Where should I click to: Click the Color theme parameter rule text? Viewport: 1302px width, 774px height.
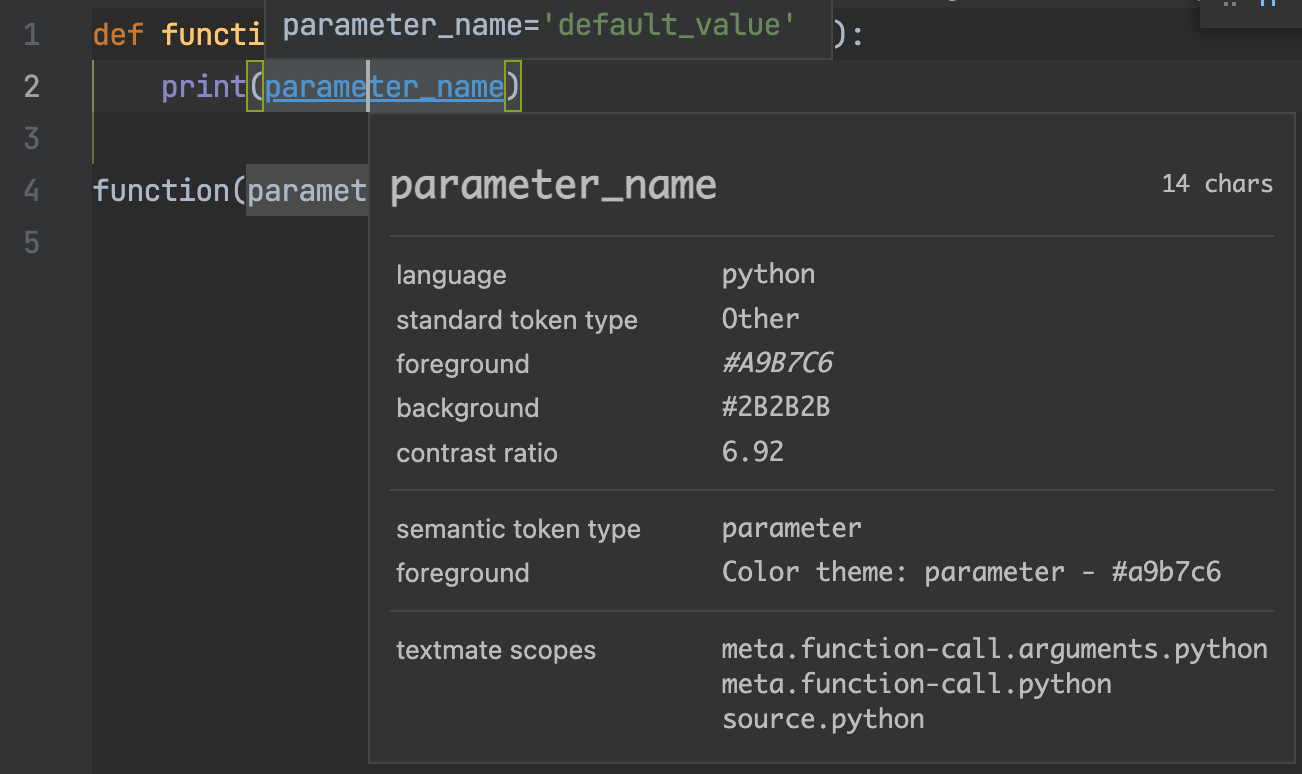pos(971,573)
